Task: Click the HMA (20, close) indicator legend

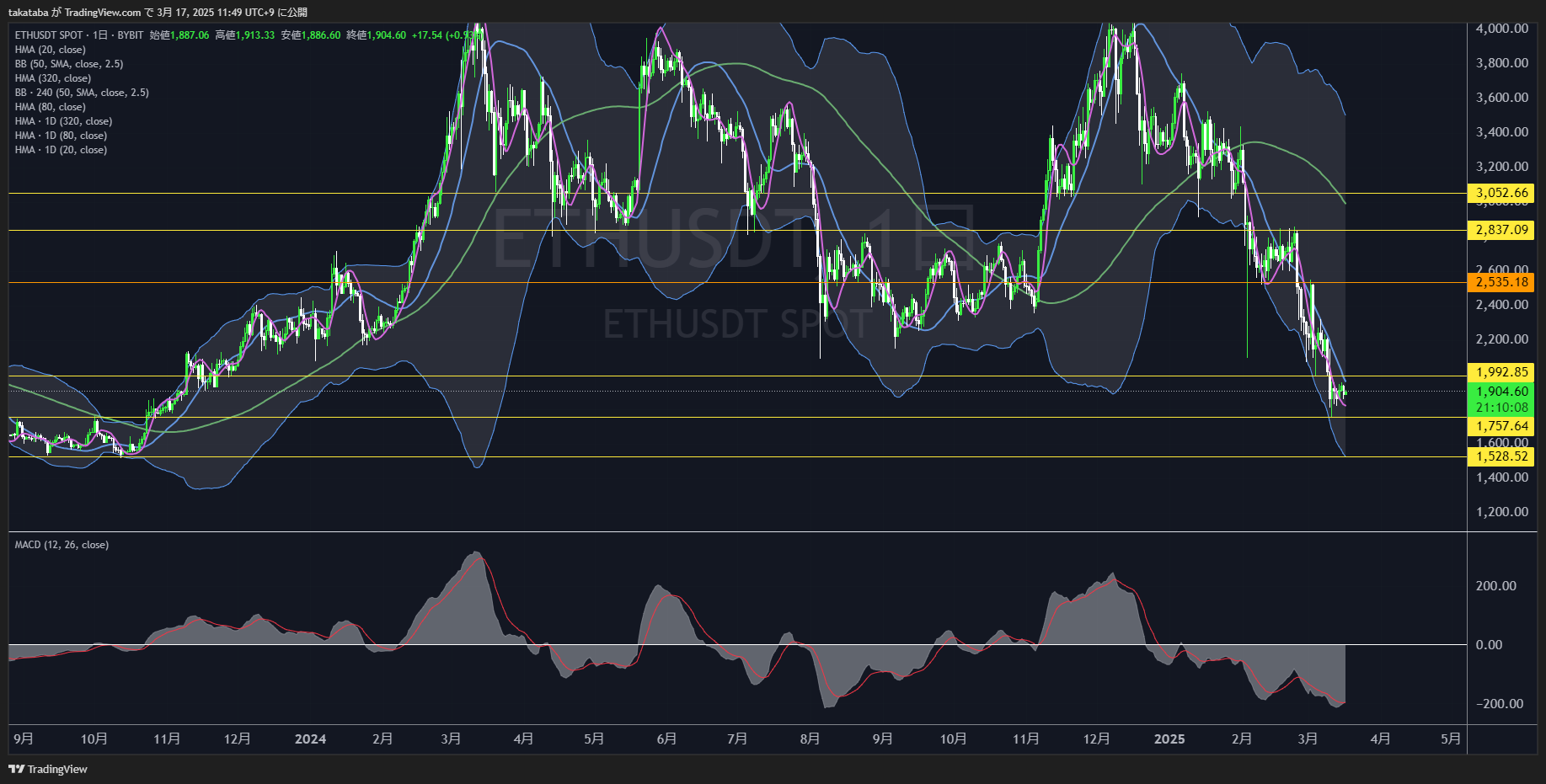Action: [x=51, y=50]
